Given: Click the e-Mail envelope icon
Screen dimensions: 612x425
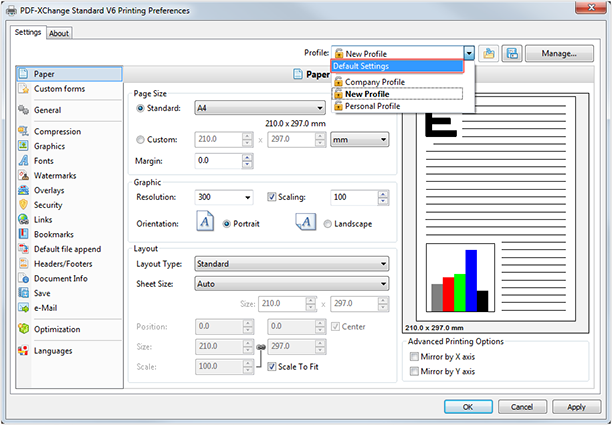Looking at the screenshot, I should [23, 308].
